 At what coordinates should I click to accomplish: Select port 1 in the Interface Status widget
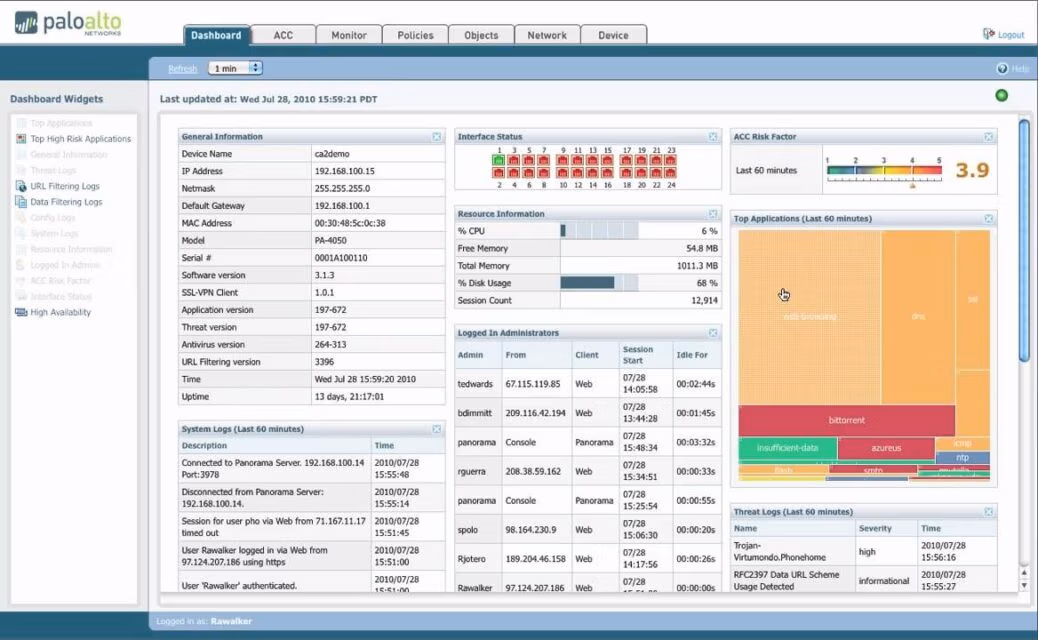point(497,159)
